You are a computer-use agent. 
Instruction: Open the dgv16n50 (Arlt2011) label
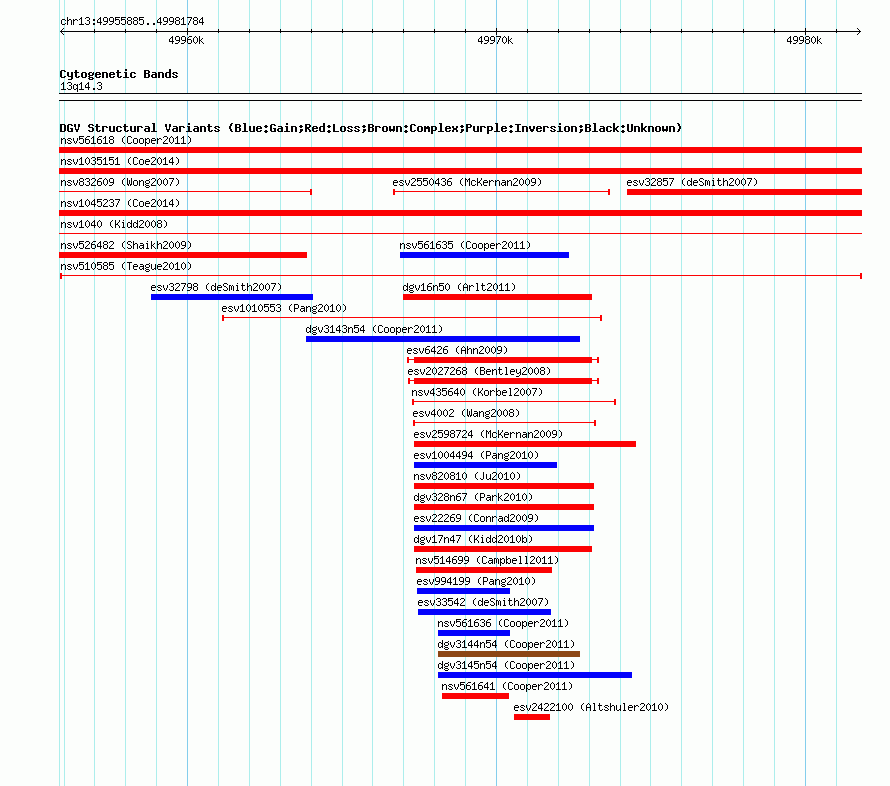(459, 287)
